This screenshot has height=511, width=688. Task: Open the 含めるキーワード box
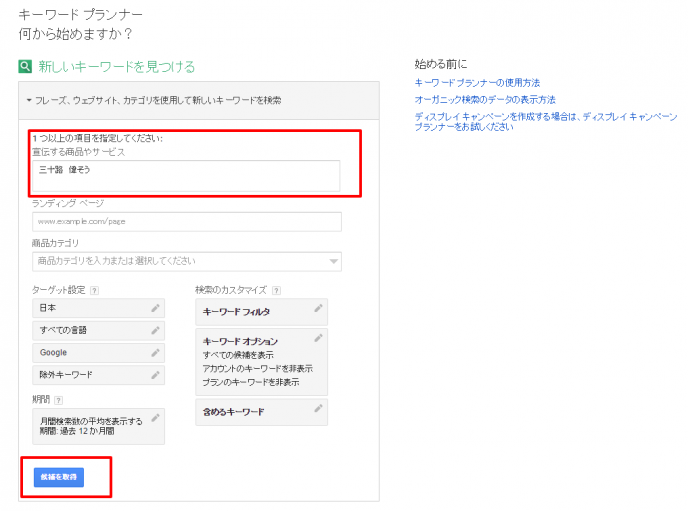(x=262, y=412)
